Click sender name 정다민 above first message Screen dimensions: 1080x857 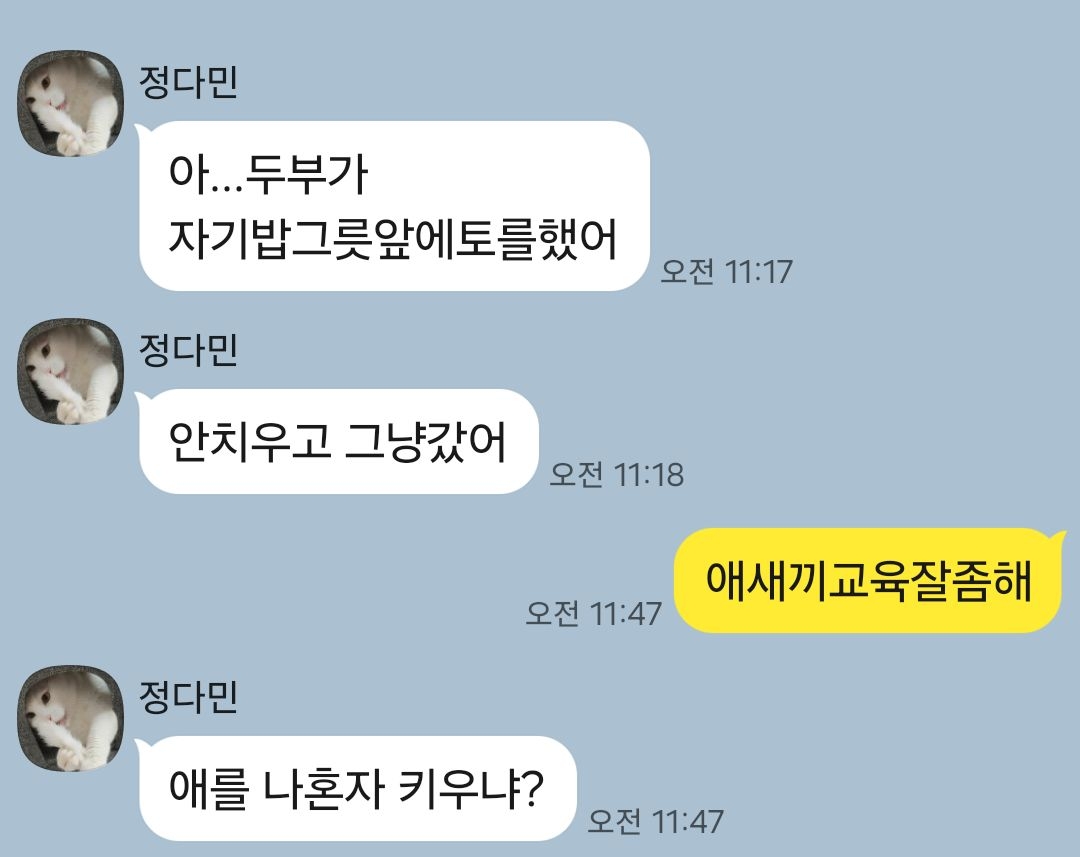coord(188,82)
